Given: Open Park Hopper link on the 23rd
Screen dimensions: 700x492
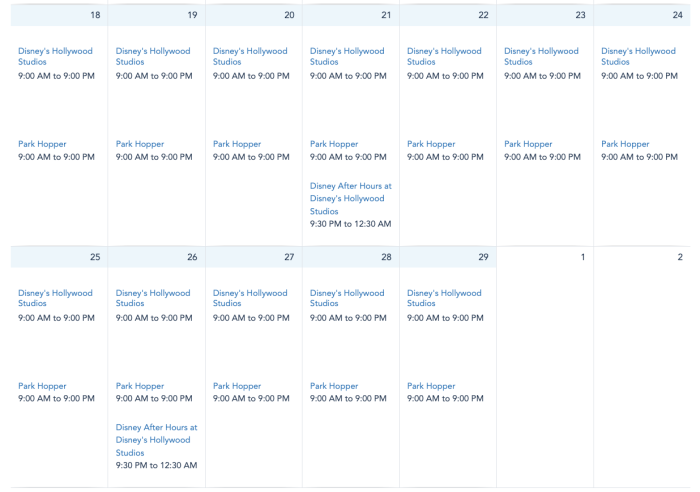Looking at the screenshot, I should point(528,144).
